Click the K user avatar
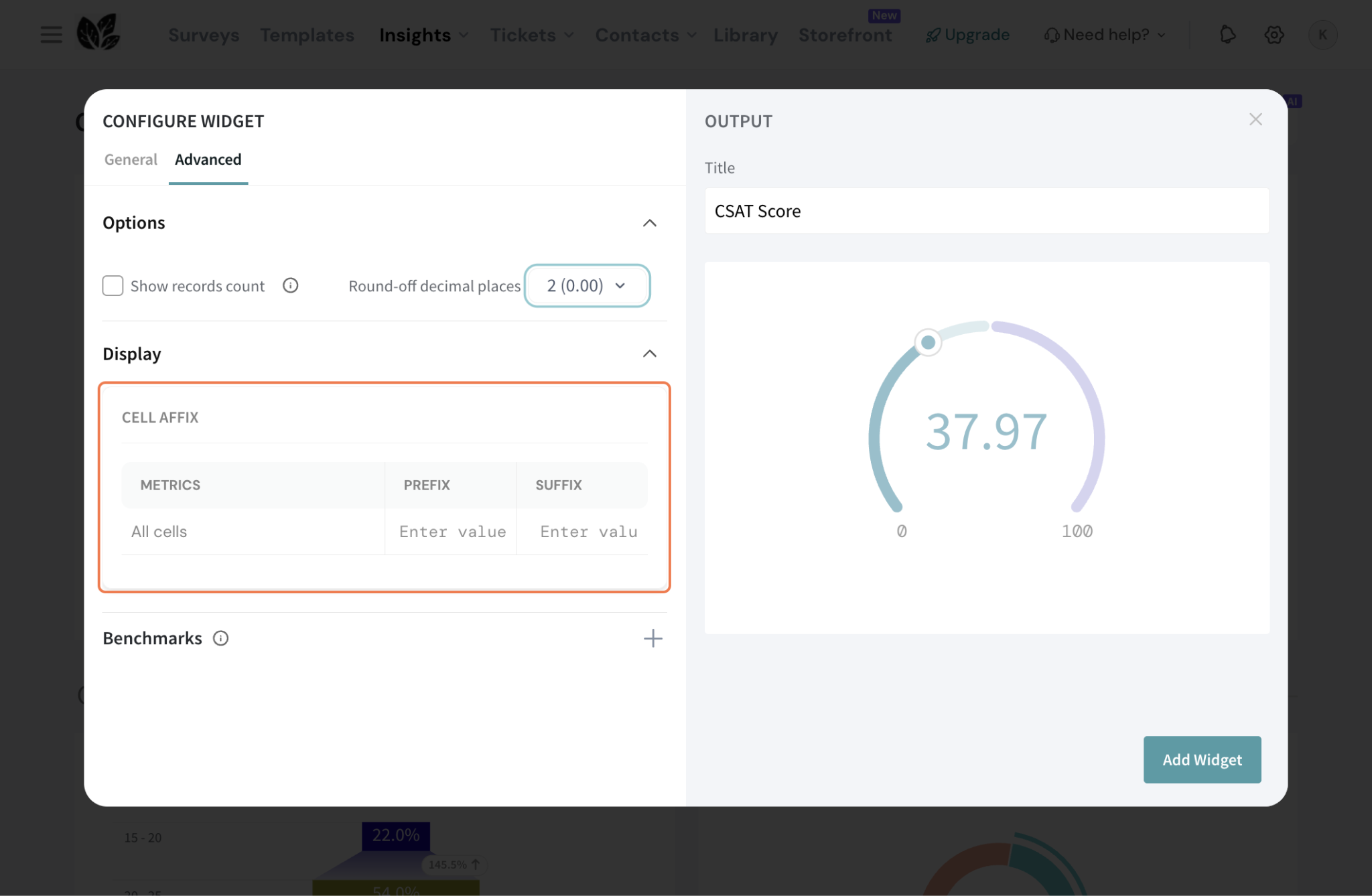The image size is (1372, 896). 1322,34
